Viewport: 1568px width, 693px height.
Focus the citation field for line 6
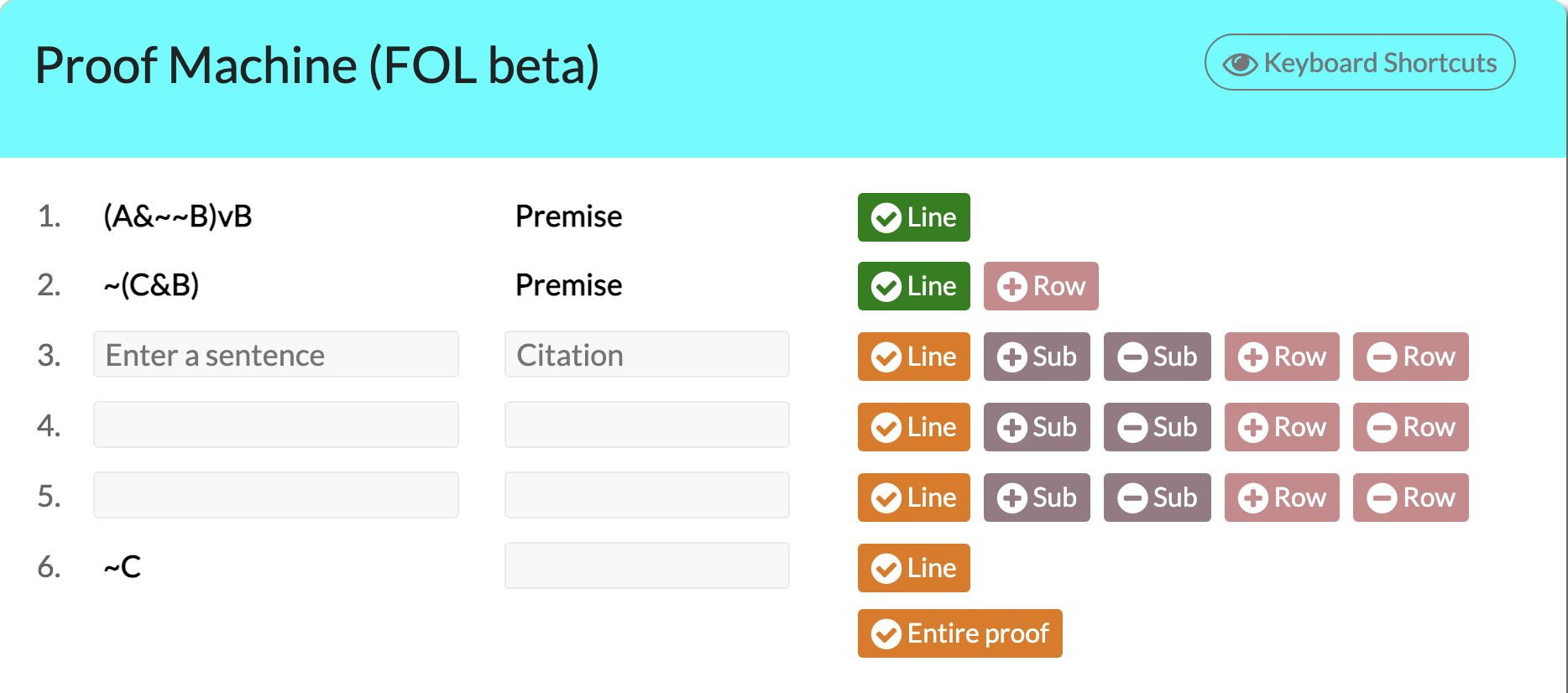coord(646,565)
